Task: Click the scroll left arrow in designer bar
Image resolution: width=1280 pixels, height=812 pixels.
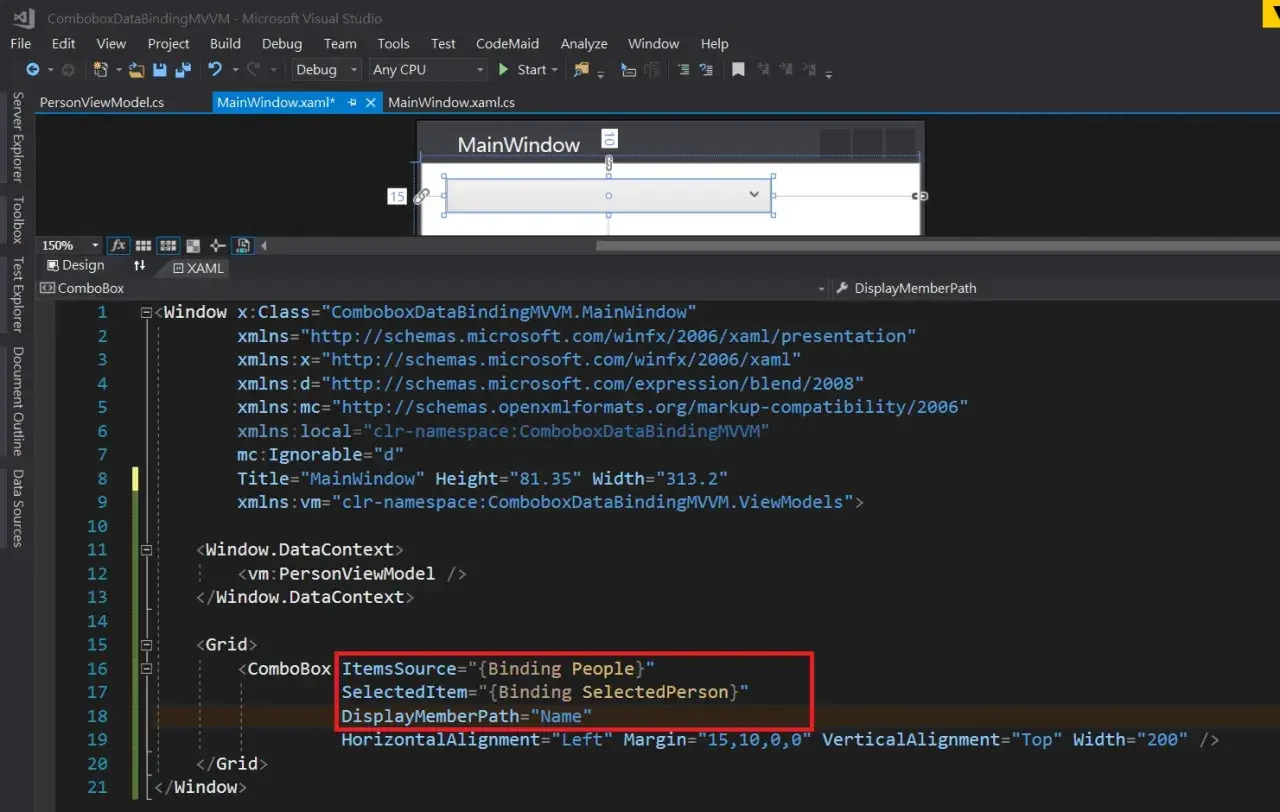Action: pyautogui.click(x=263, y=246)
